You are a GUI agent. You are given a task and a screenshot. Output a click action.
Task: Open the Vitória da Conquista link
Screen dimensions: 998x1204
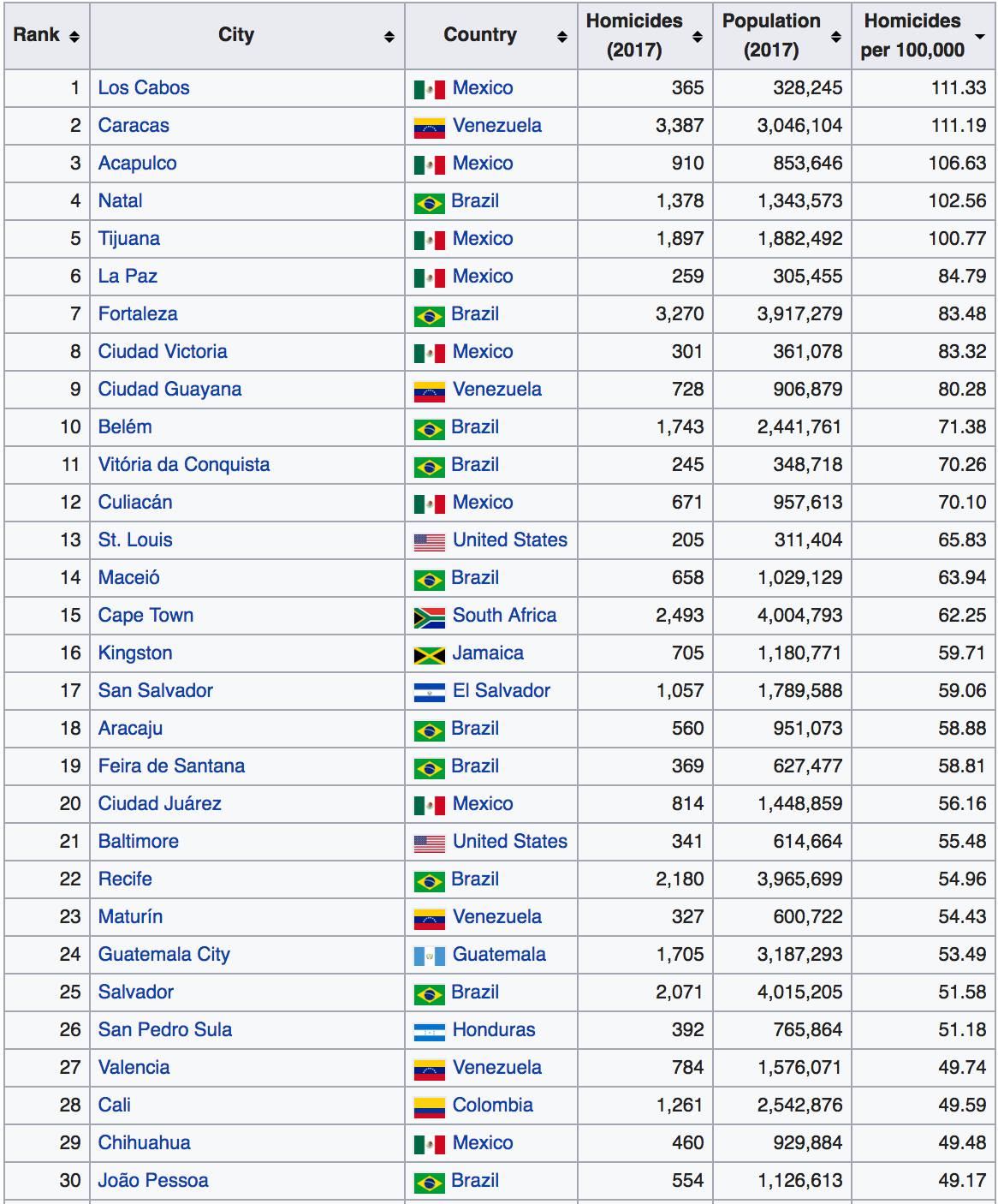click(183, 464)
